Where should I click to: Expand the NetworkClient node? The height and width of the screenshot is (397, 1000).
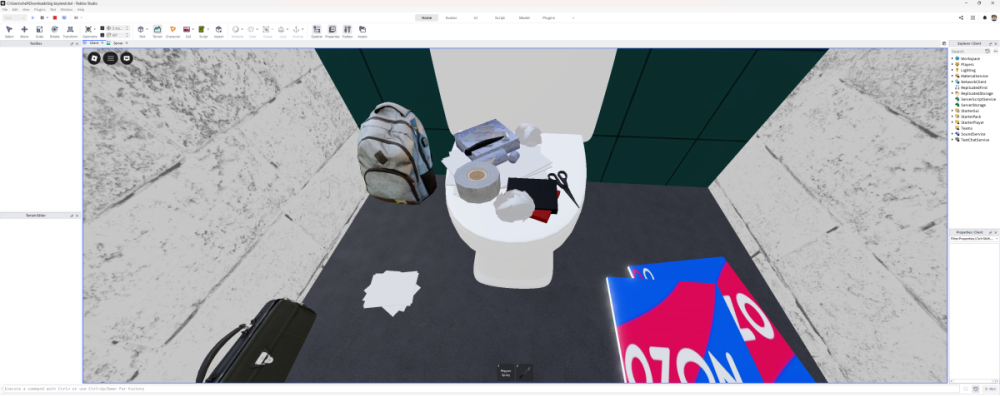pyautogui.click(x=952, y=82)
